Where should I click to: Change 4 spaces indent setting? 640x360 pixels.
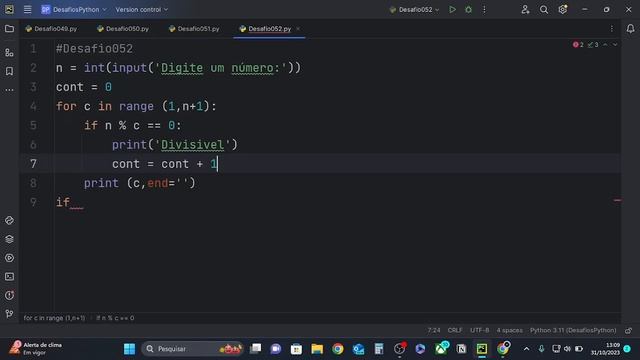(x=509, y=330)
